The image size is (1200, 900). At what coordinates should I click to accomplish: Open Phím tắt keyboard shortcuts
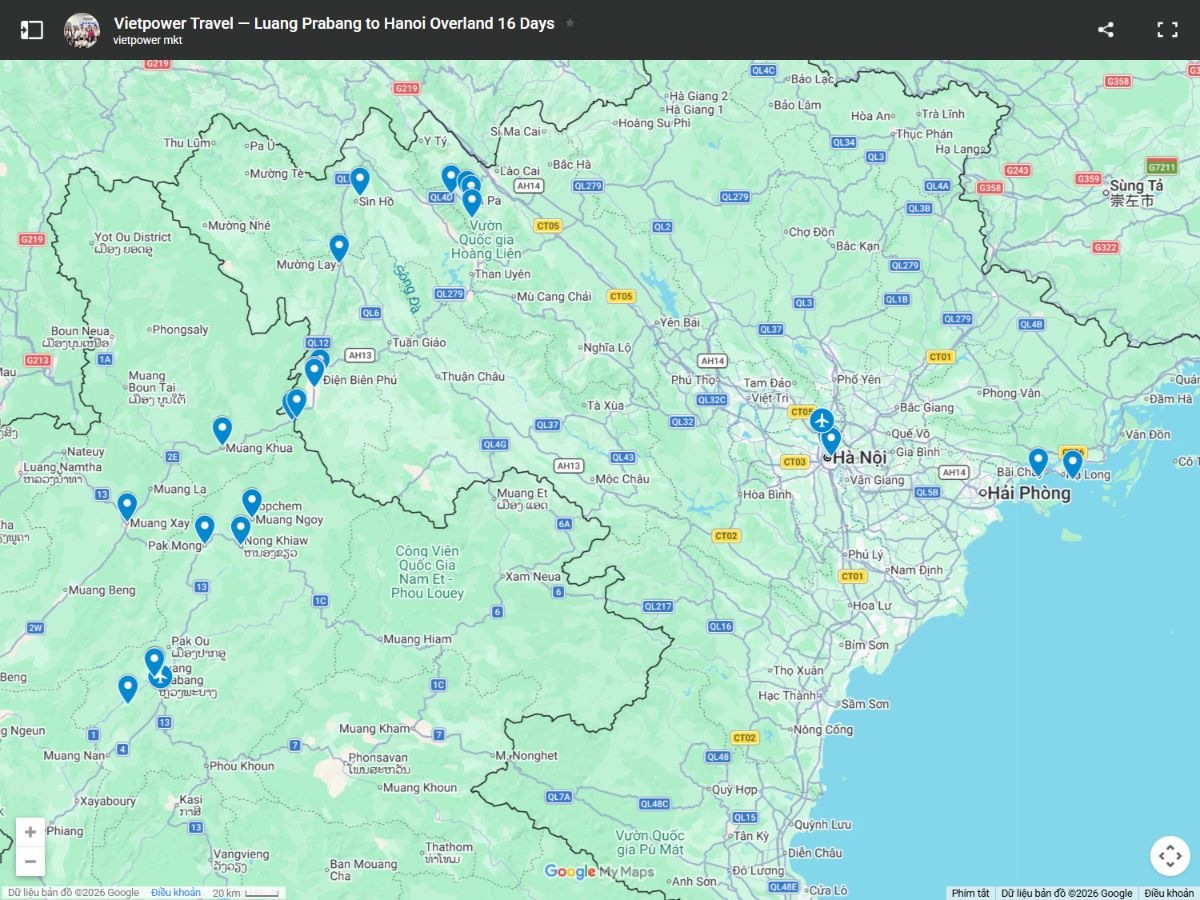970,893
